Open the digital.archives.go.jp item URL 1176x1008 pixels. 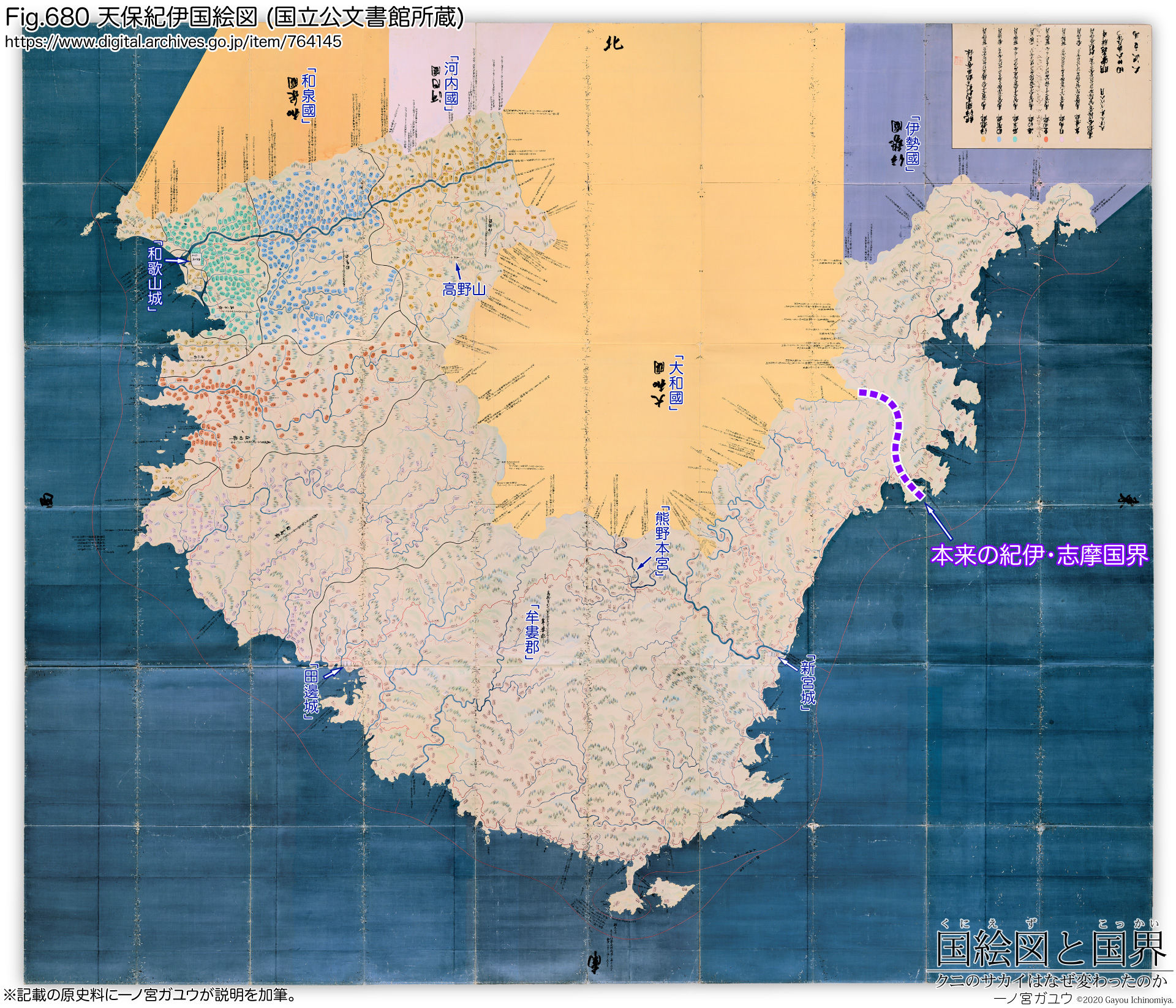173,42
